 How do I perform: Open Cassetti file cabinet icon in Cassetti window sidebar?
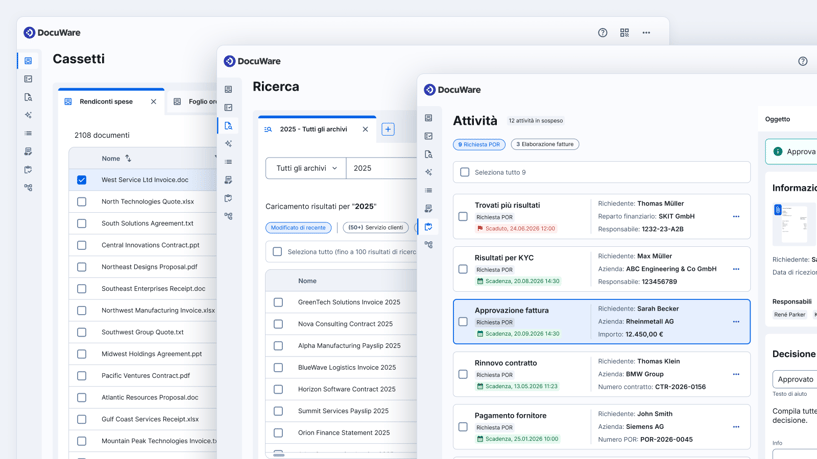28,61
